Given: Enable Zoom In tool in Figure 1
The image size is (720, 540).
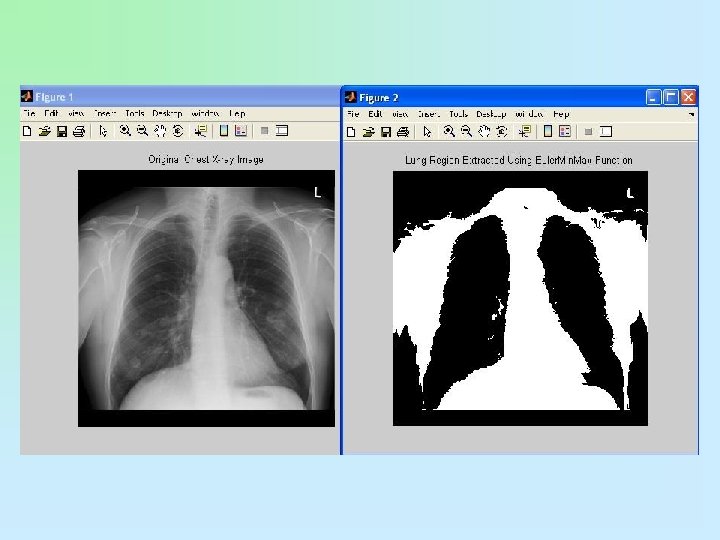Looking at the screenshot, I should coord(125,131).
